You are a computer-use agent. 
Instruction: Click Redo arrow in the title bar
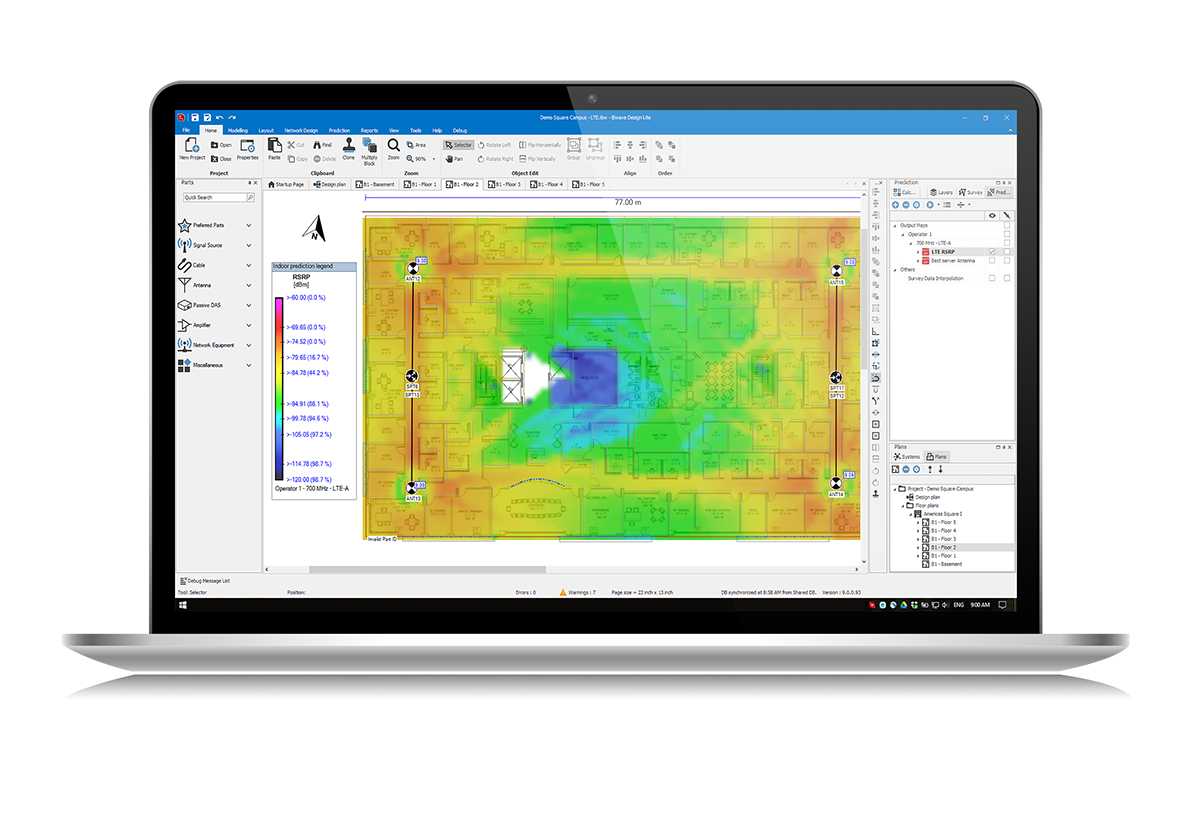(232, 117)
